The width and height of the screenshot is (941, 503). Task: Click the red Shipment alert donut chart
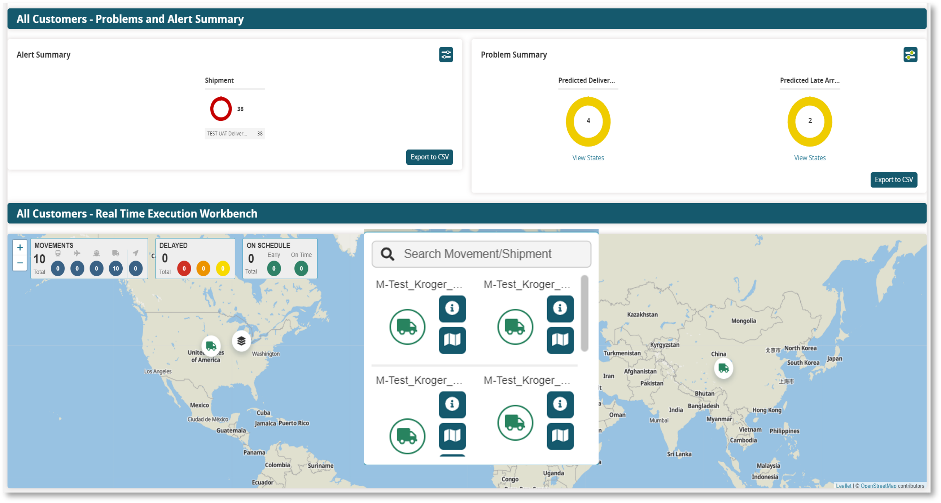click(x=221, y=109)
